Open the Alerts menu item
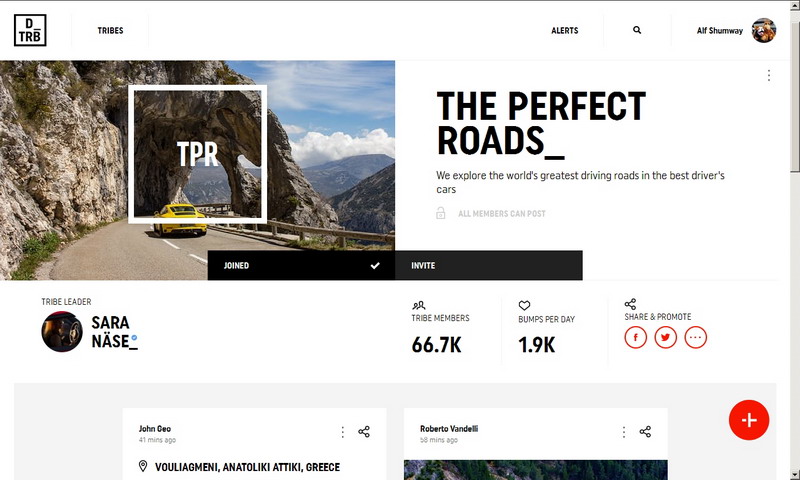Screen dimensions: 800x480 (x=564, y=31)
